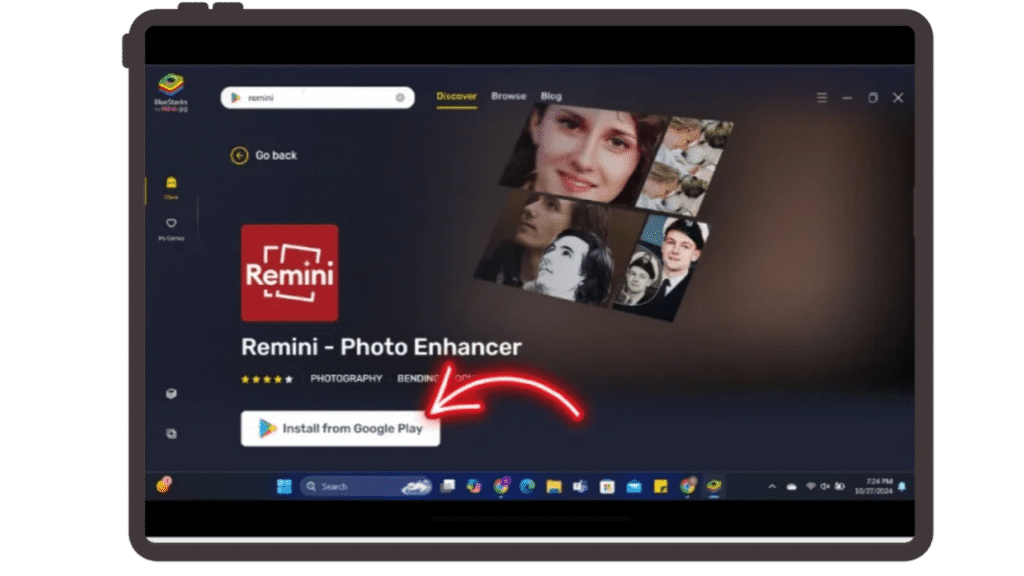Open the BlueStacks app in the taskbar
This screenshot has height=576, width=1024.
(x=711, y=486)
